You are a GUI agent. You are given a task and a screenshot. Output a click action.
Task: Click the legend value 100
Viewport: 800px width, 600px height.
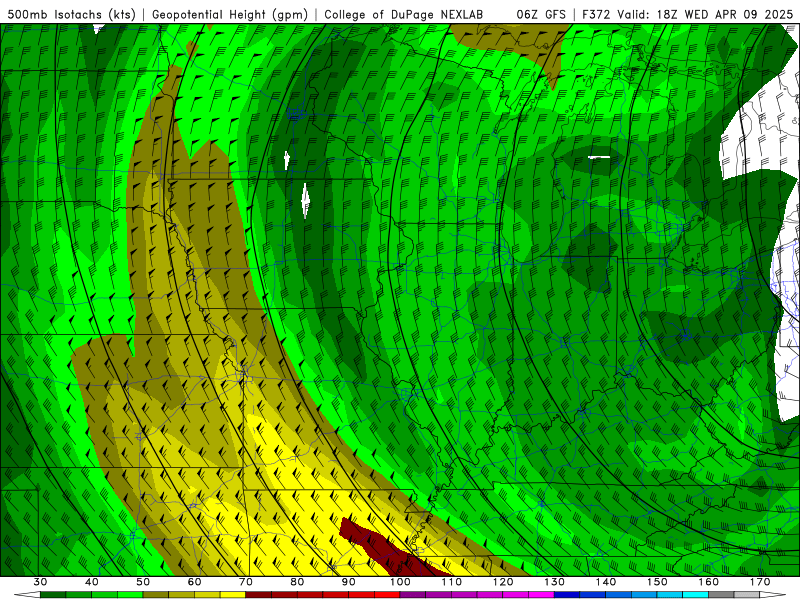400,582
